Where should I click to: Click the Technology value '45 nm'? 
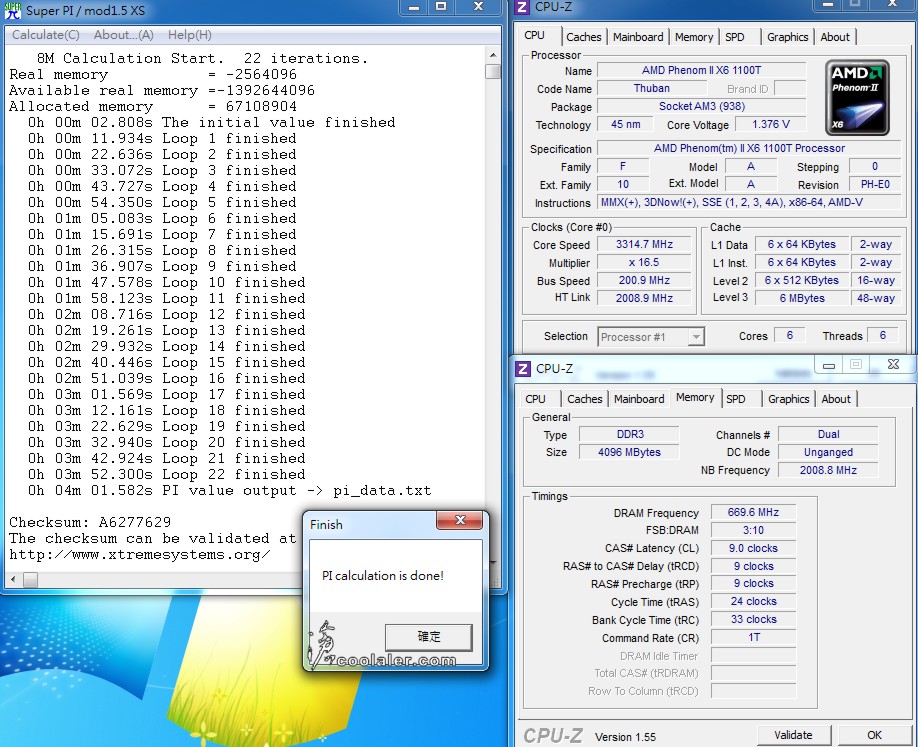coord(625,125)
